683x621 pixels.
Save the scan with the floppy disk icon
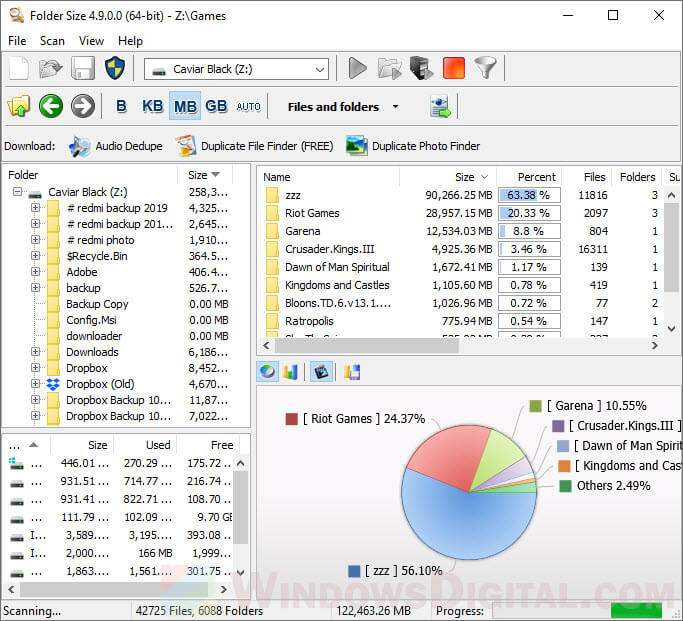click(83, 68)
